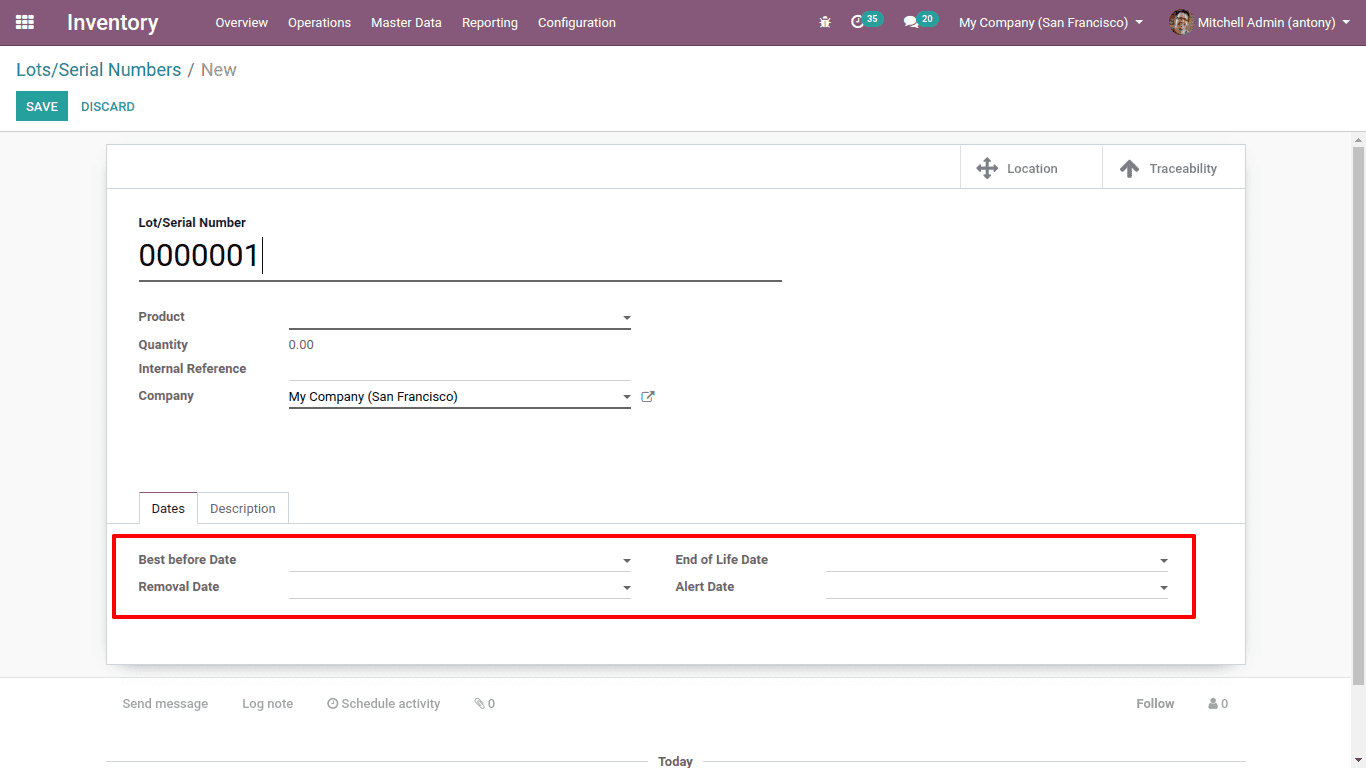Screen dimensions: 1366x768
Task: Open activities clock icon with 35 badge
Action: click(x=866, y=21)
